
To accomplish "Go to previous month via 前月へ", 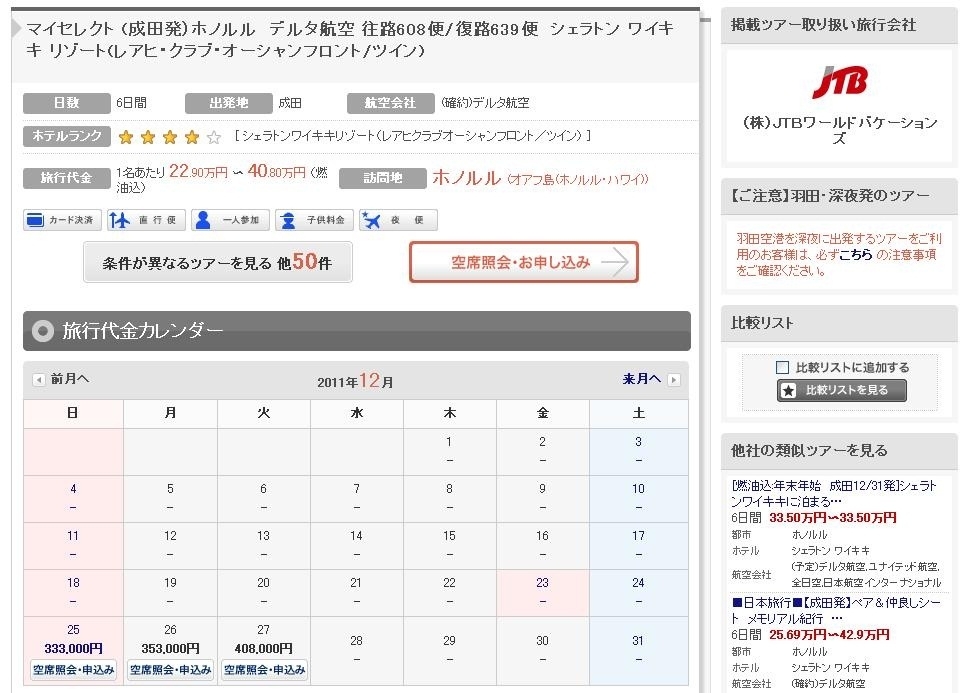I will pos(70,379).
